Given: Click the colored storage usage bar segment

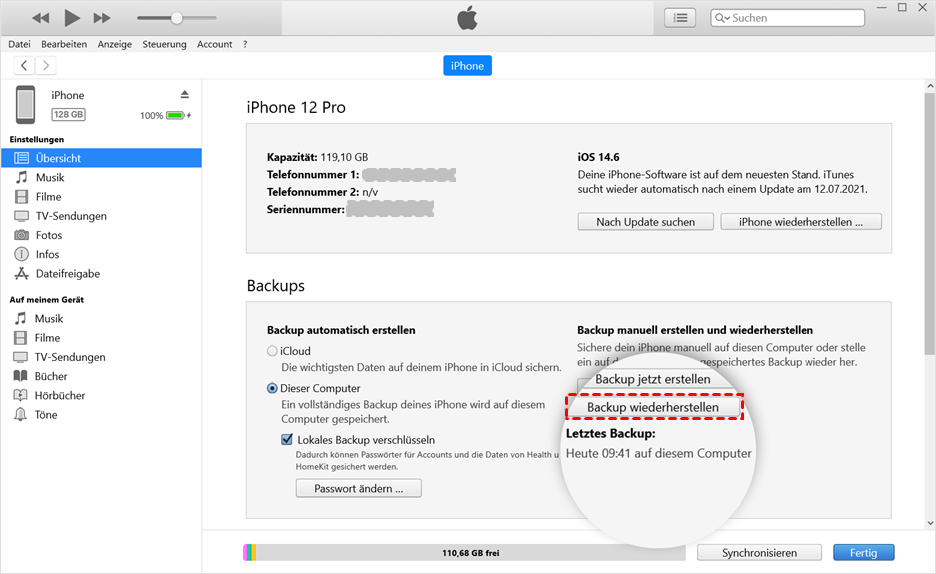Looking at the screenshot, I should (250, 553).
